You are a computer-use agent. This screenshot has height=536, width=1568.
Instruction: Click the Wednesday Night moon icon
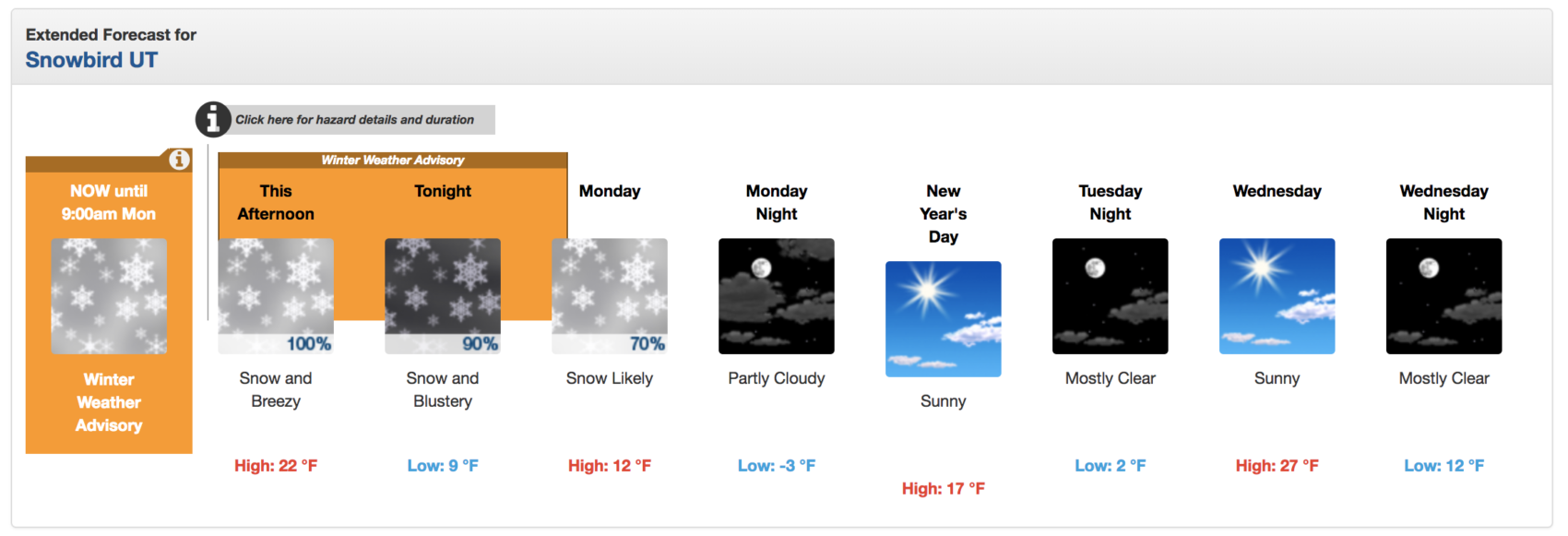[x=1444, y=296]
